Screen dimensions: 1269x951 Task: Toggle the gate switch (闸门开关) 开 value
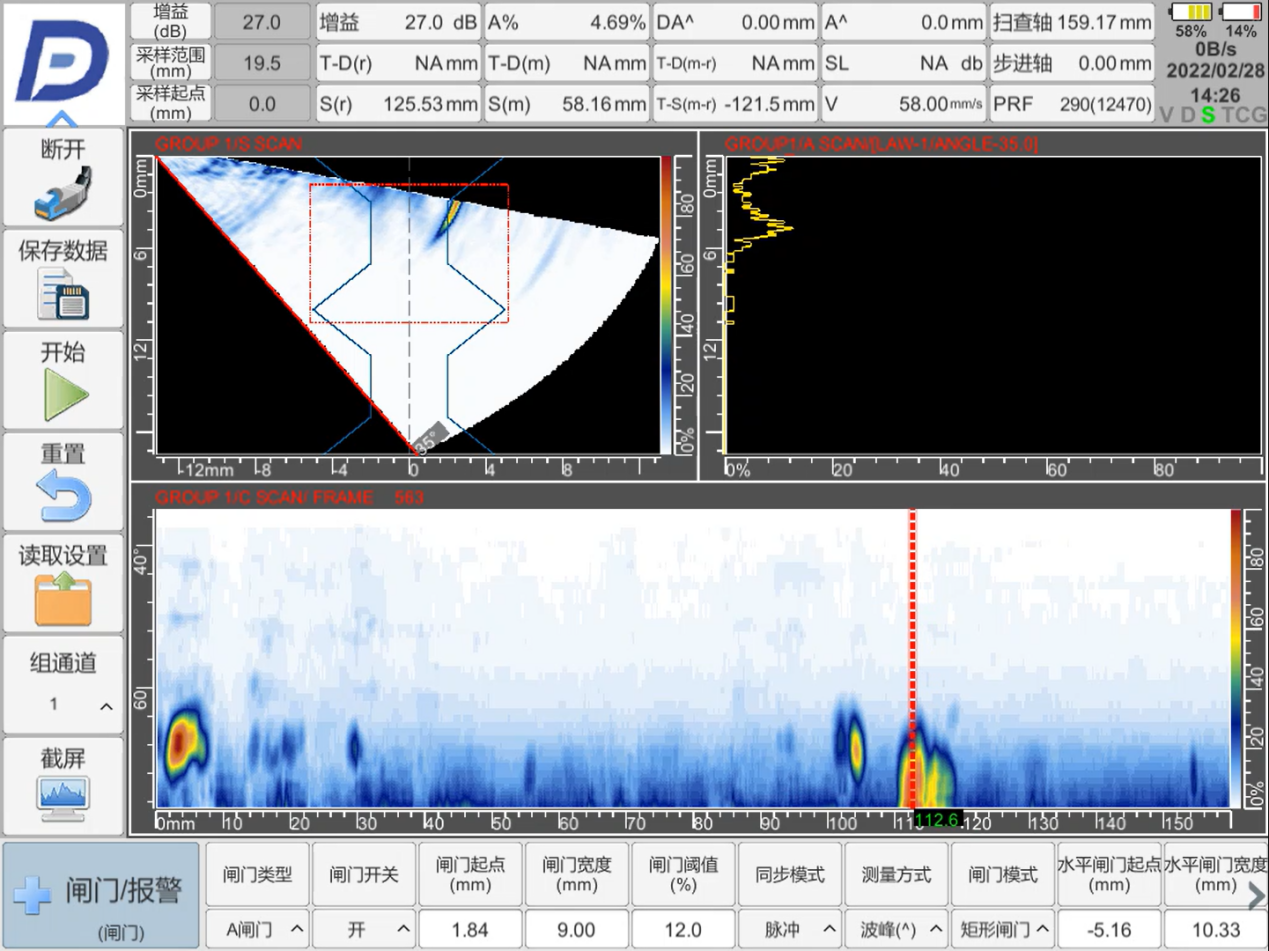pyautogui.click(x=364, y=929)
